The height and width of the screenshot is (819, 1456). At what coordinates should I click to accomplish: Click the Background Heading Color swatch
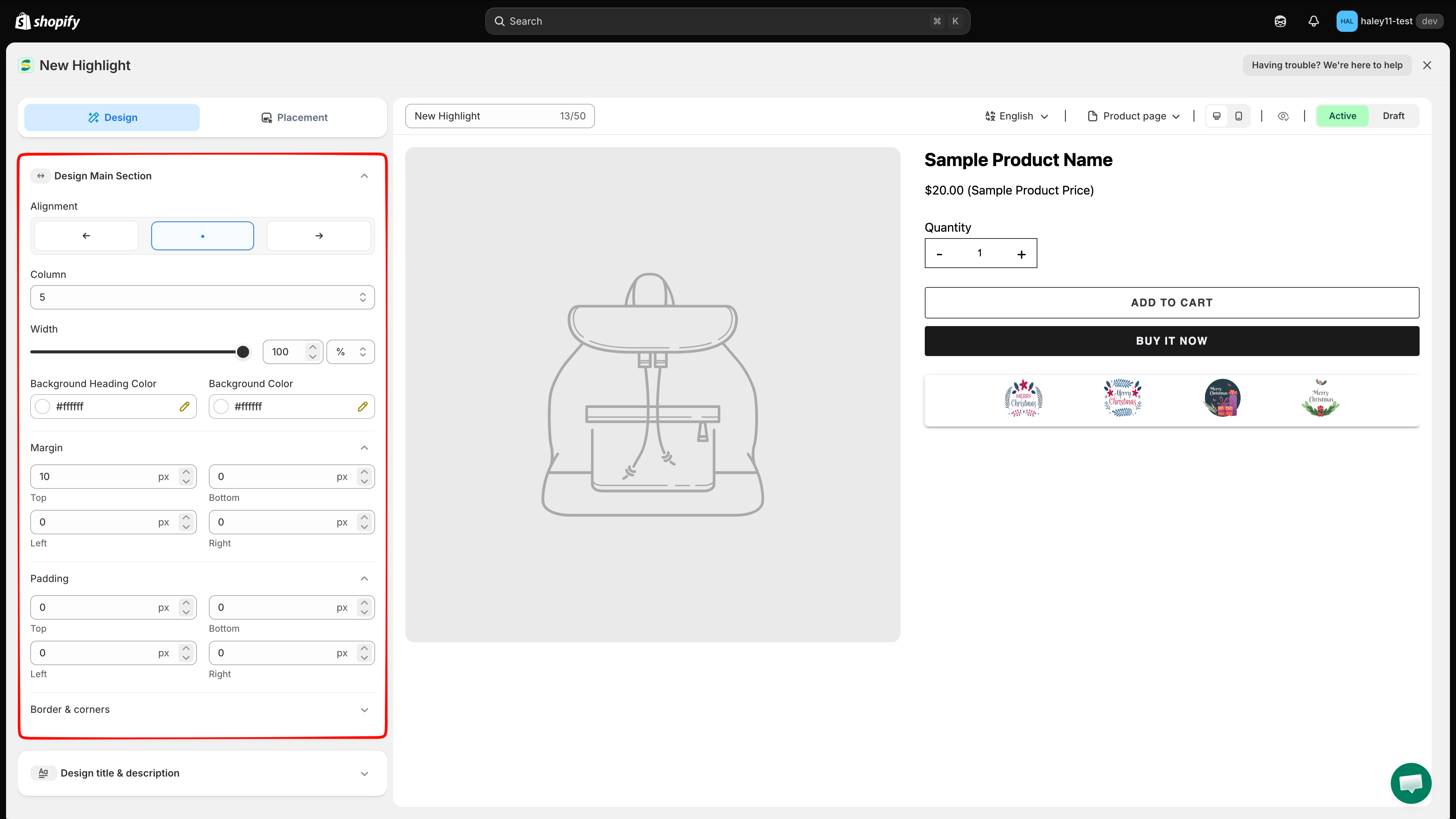(x=42, y=406)
